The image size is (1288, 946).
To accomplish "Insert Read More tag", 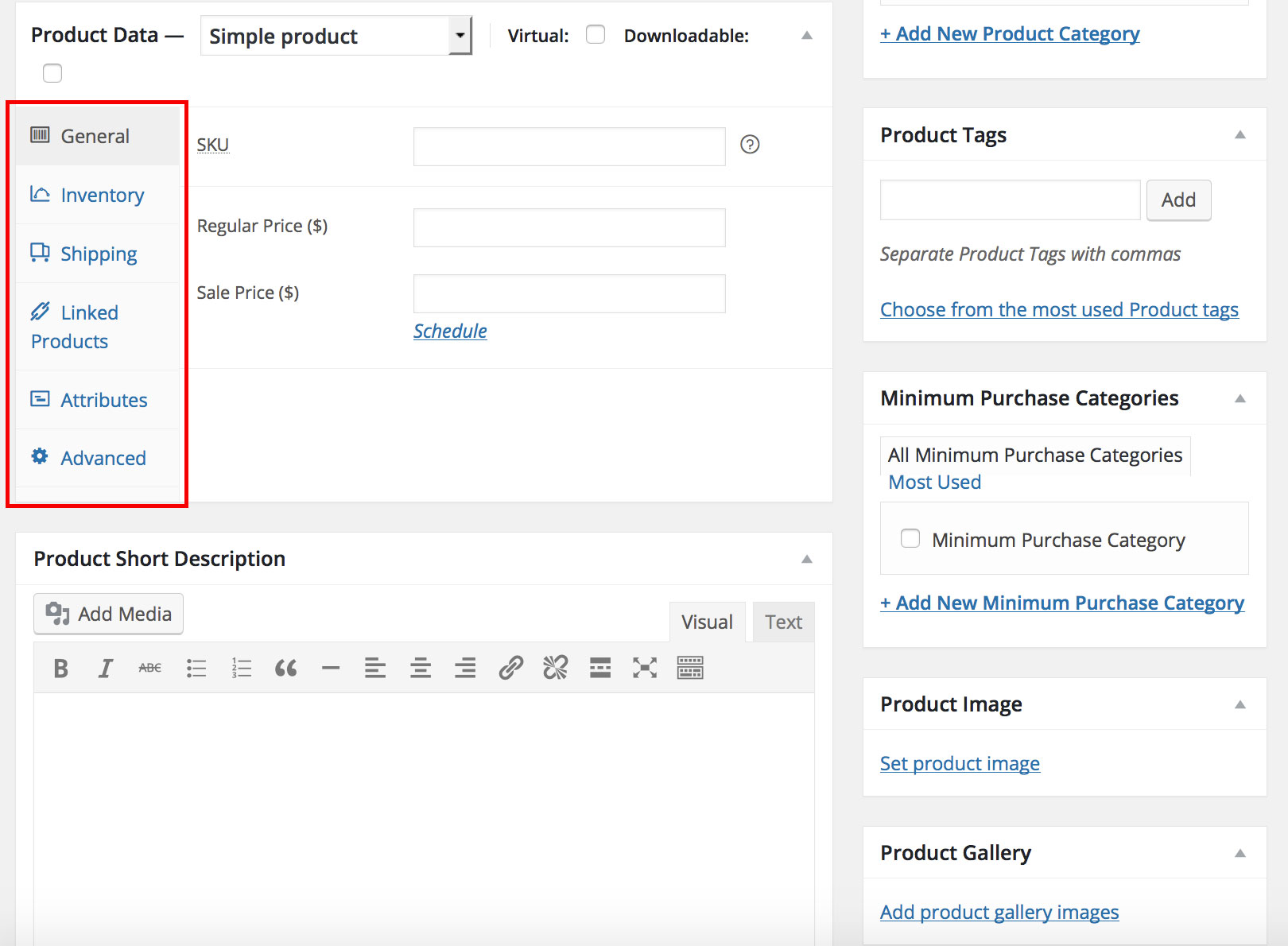I will 600,669.
